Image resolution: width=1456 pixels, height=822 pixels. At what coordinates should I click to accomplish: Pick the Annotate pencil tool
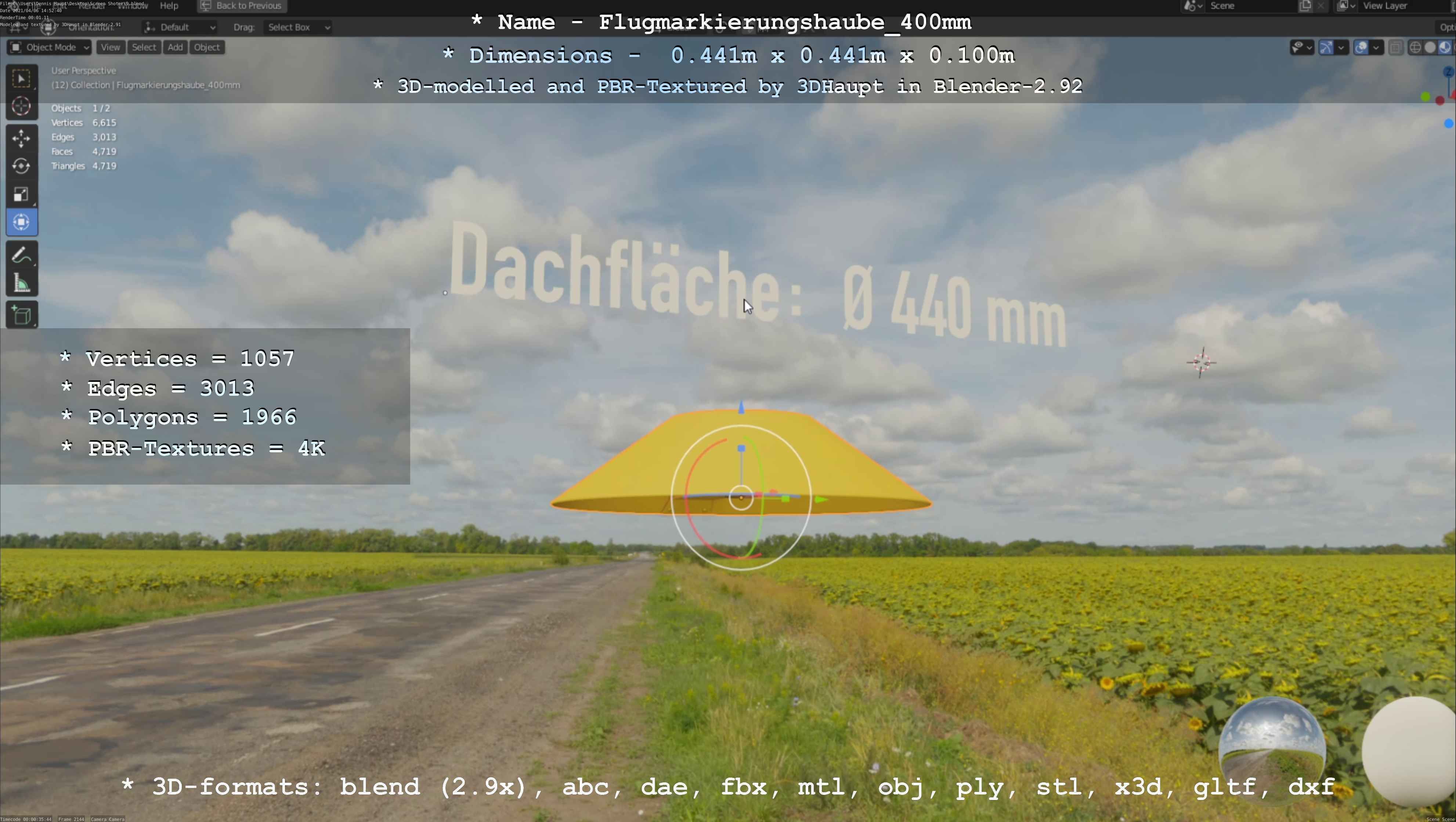pyautogui.click(x=21, y=256)
